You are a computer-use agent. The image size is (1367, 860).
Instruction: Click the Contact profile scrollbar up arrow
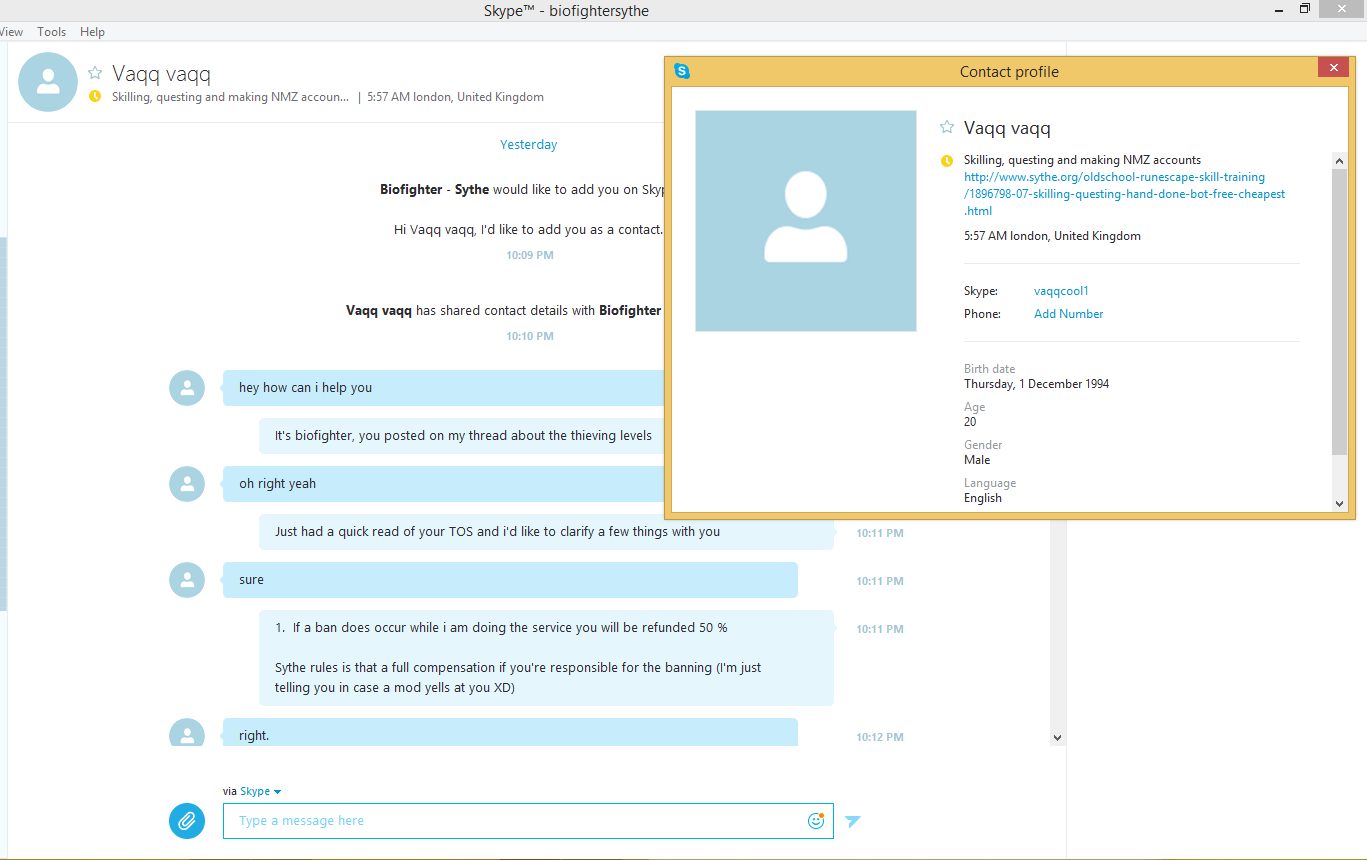pos(1340,160)
